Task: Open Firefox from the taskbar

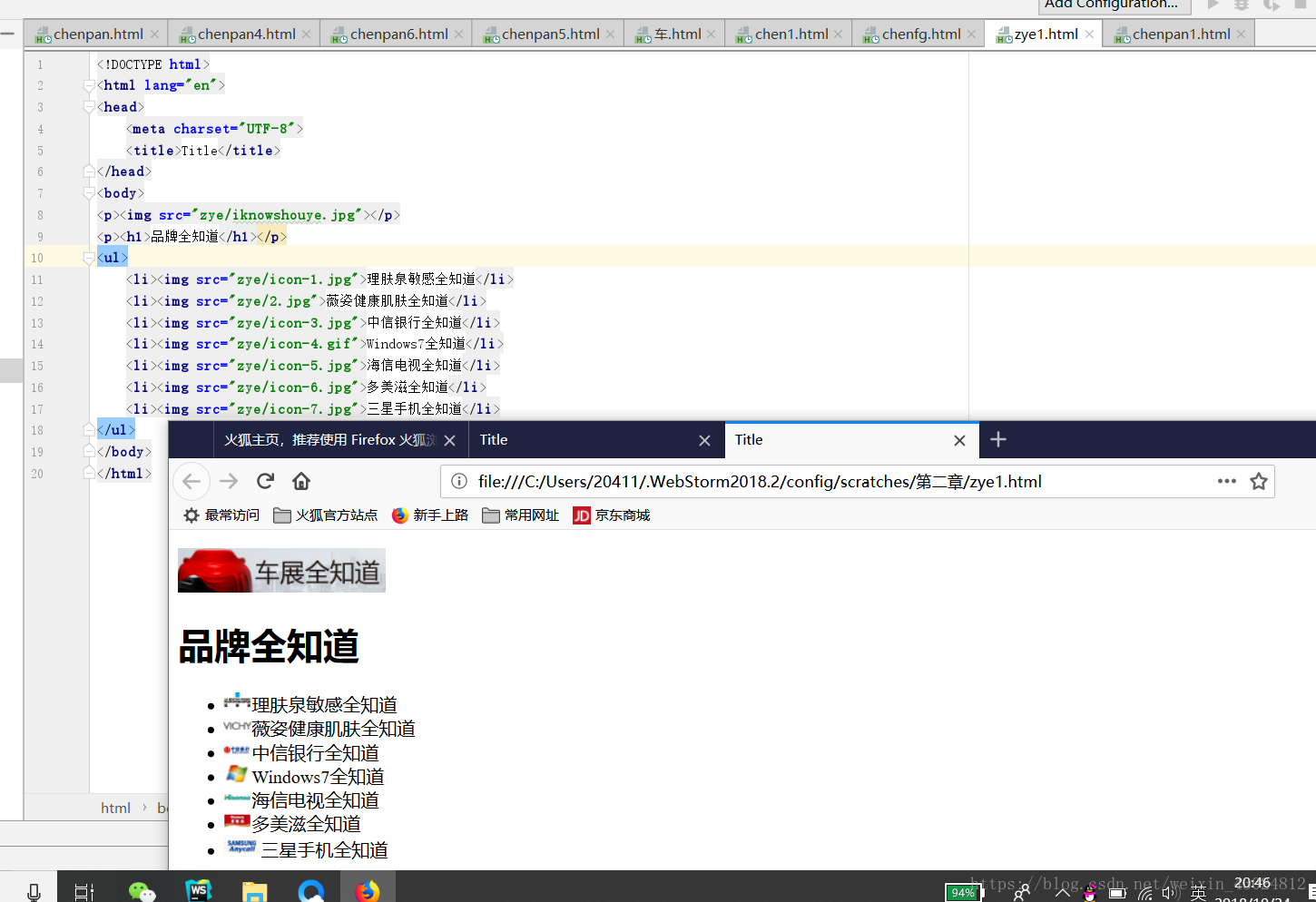Action: (368, 891)
